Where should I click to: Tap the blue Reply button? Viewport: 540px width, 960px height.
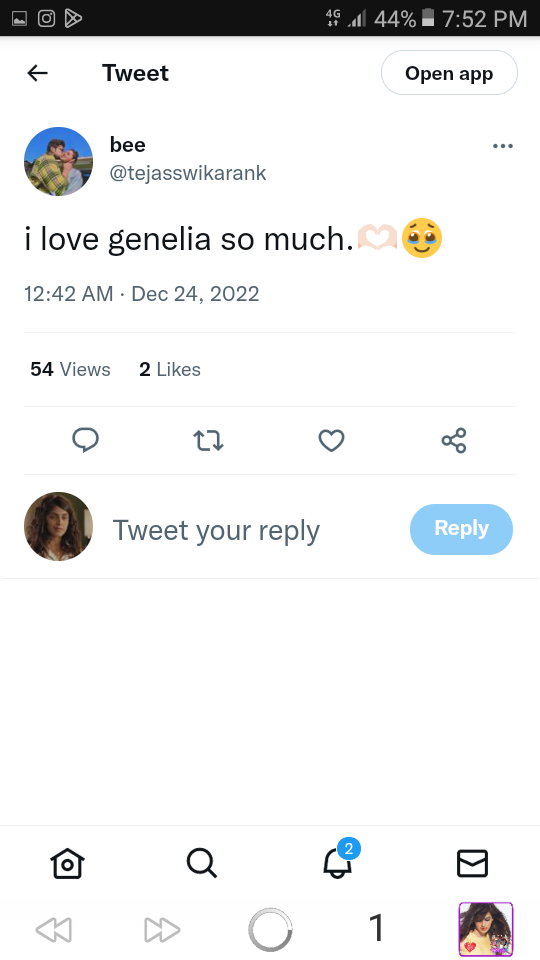461,529
